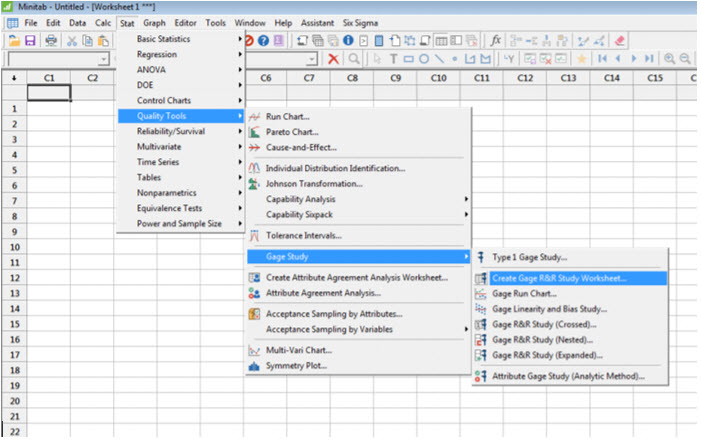The width and height of the screenshot is (701, 444).
Task: Select Create Attribute Agreement Analysis Worksheet
Action: [359, 278]
